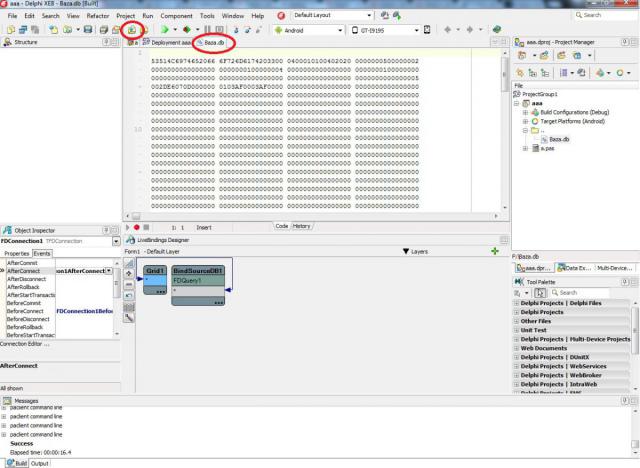The image size is (640, 468).
Task: Switch to the History tab below the editor
Action: pyautogui.click(x=301, y=226)
